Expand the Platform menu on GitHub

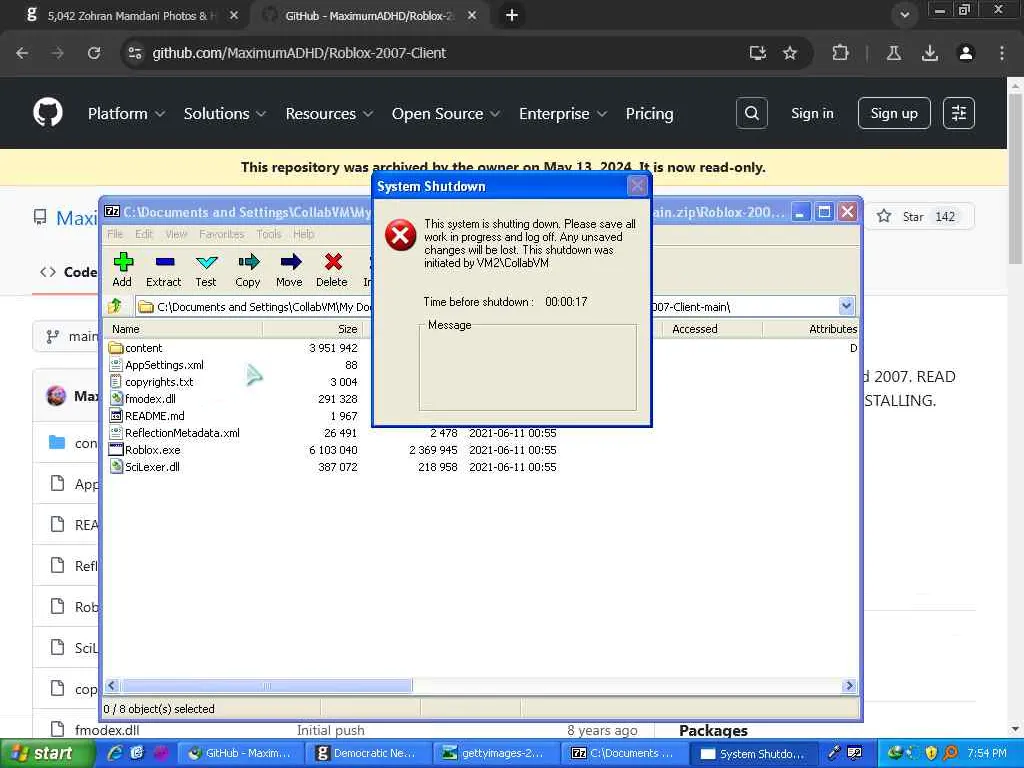coord(126,114)
